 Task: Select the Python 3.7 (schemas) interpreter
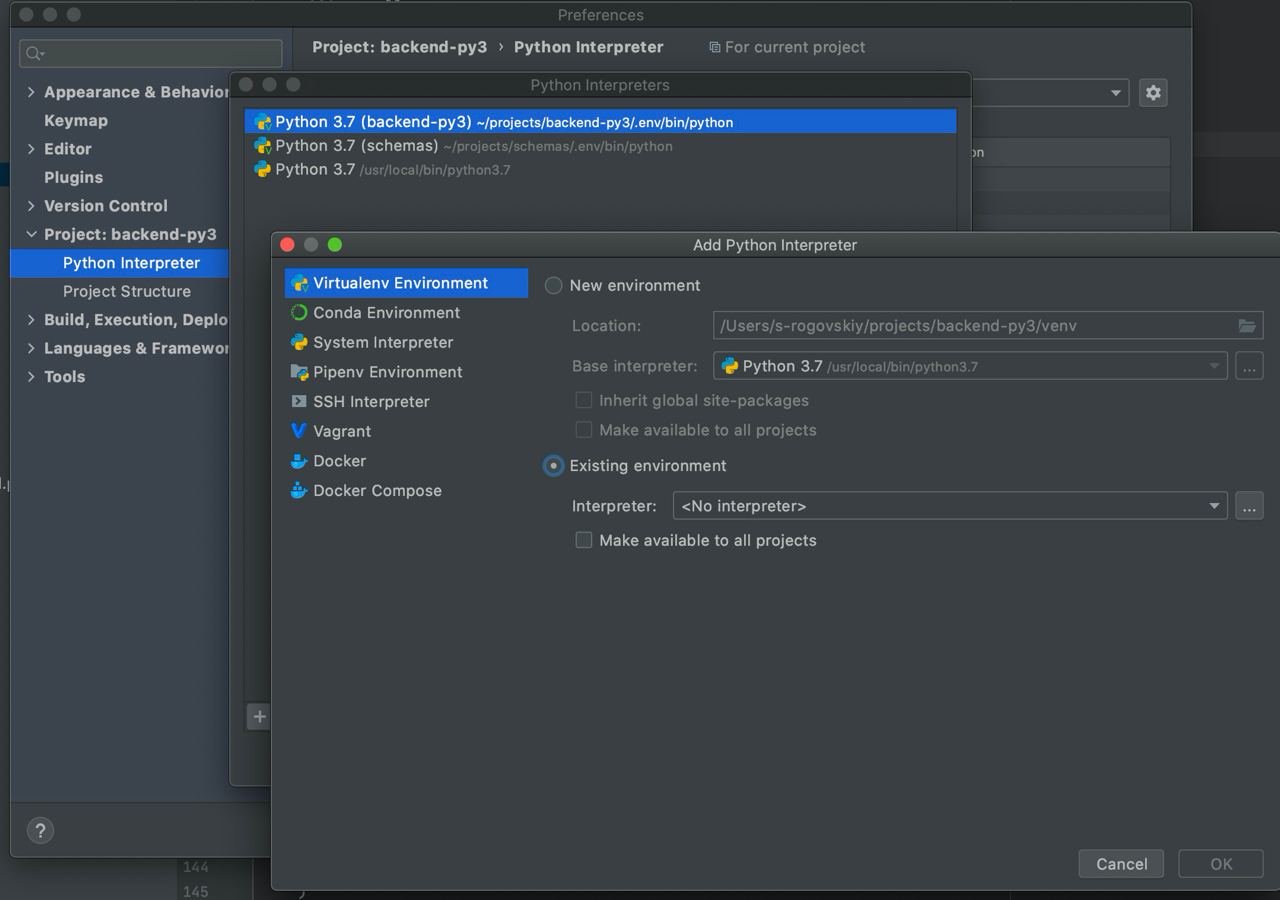click(x=356, y=146)
